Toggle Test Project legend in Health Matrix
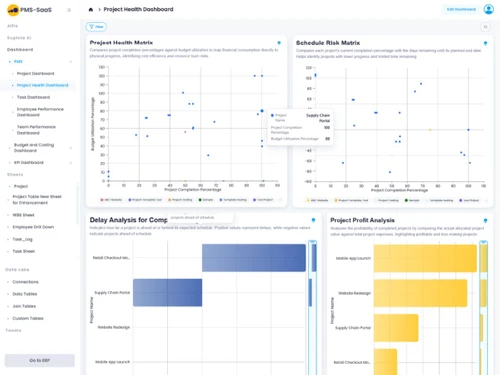This screenshot has width=500, height=375. (263, 200)
